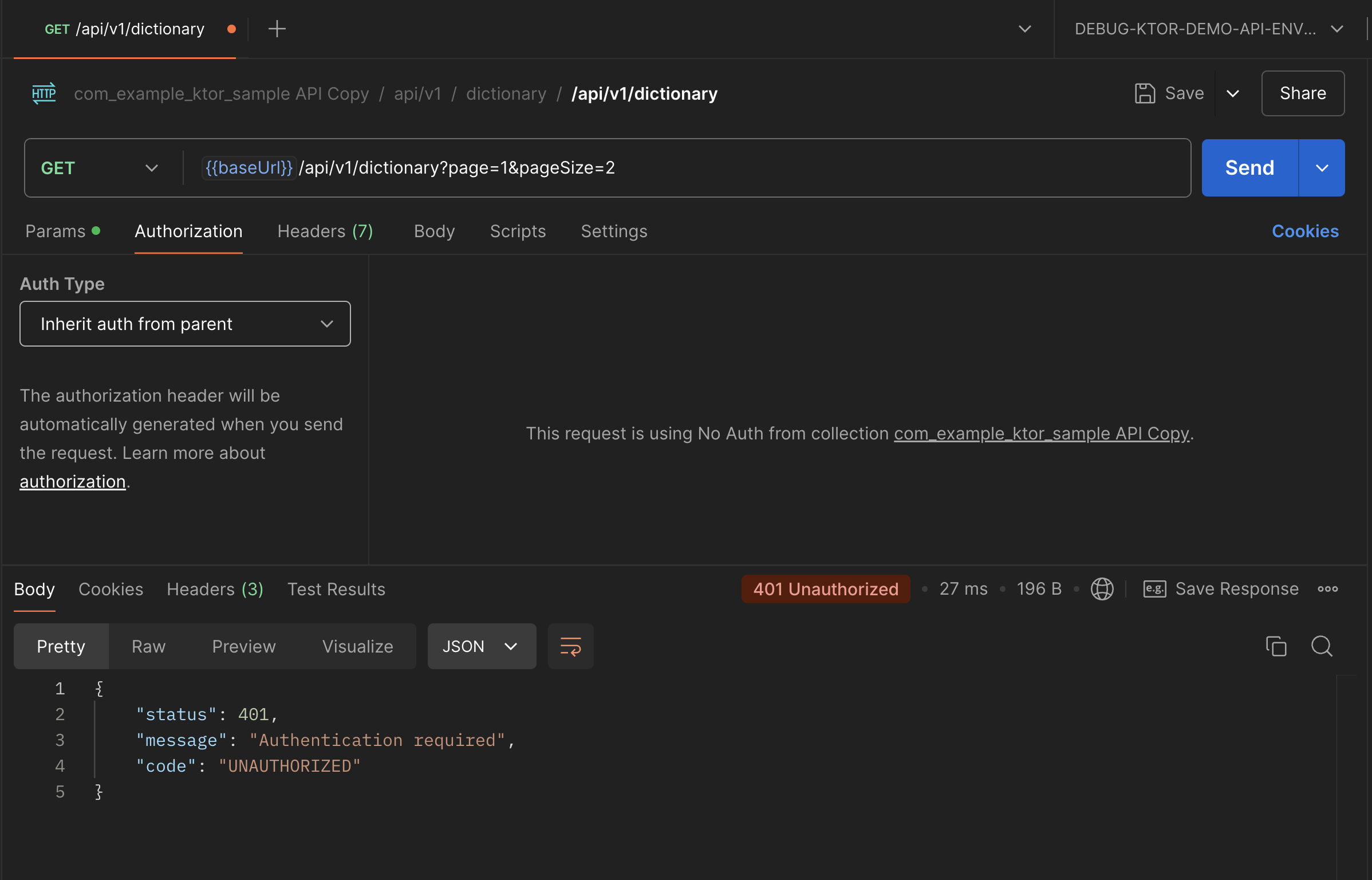1372x880 pixels.
Task: Click the plus icon to open new tab
Action: 277,29
